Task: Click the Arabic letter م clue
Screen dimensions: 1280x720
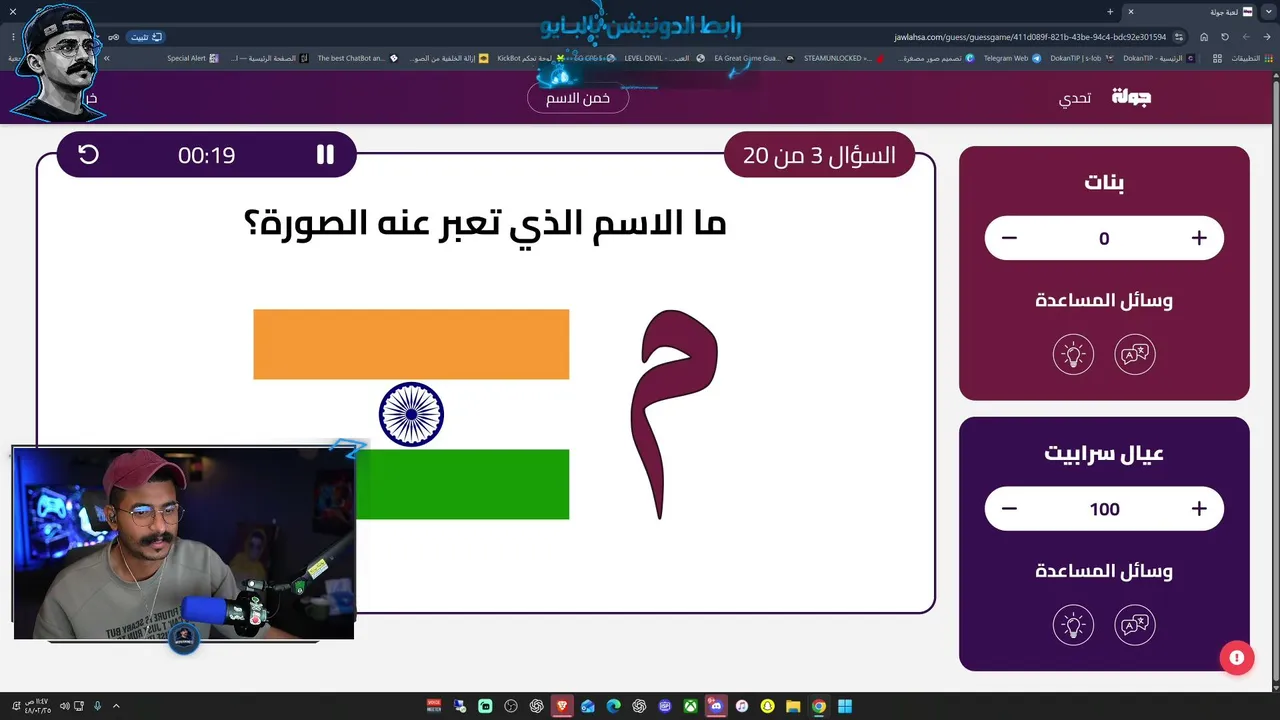Action: point(674,414)
